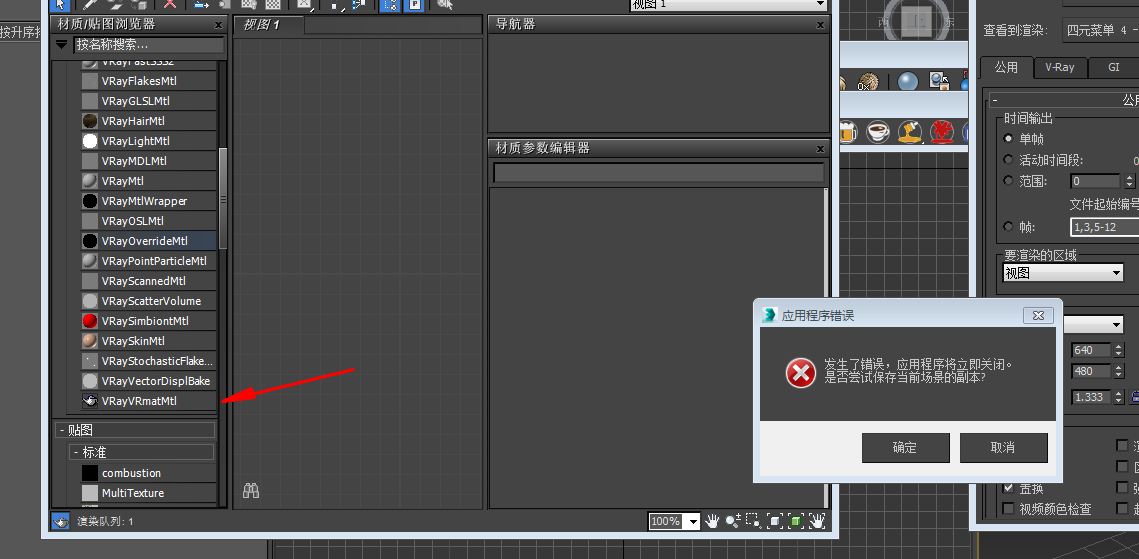
Task: Click the width field showing 640
Action: coord(1090,350)
